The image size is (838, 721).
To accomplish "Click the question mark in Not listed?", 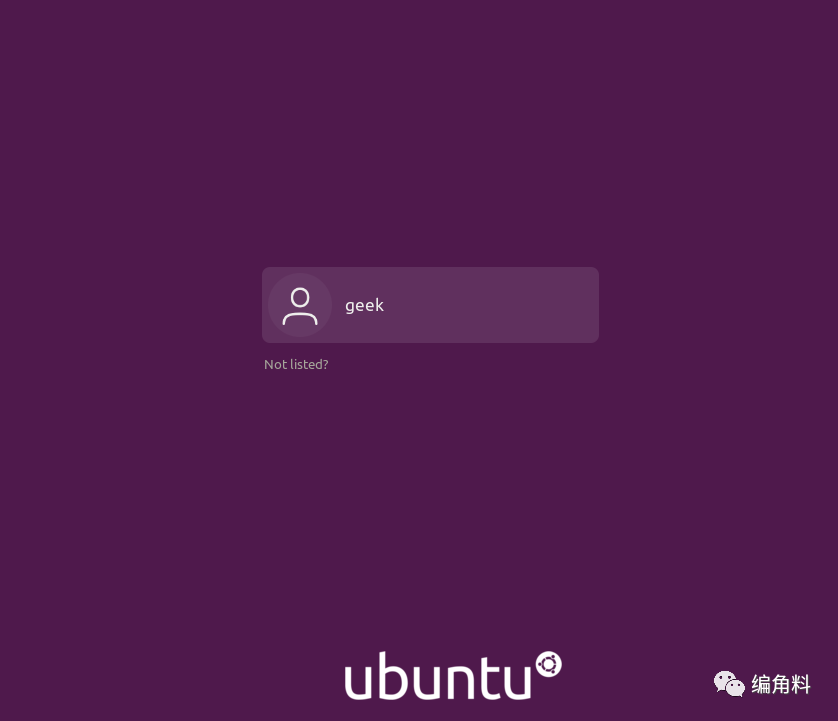I will pos(325,364).
